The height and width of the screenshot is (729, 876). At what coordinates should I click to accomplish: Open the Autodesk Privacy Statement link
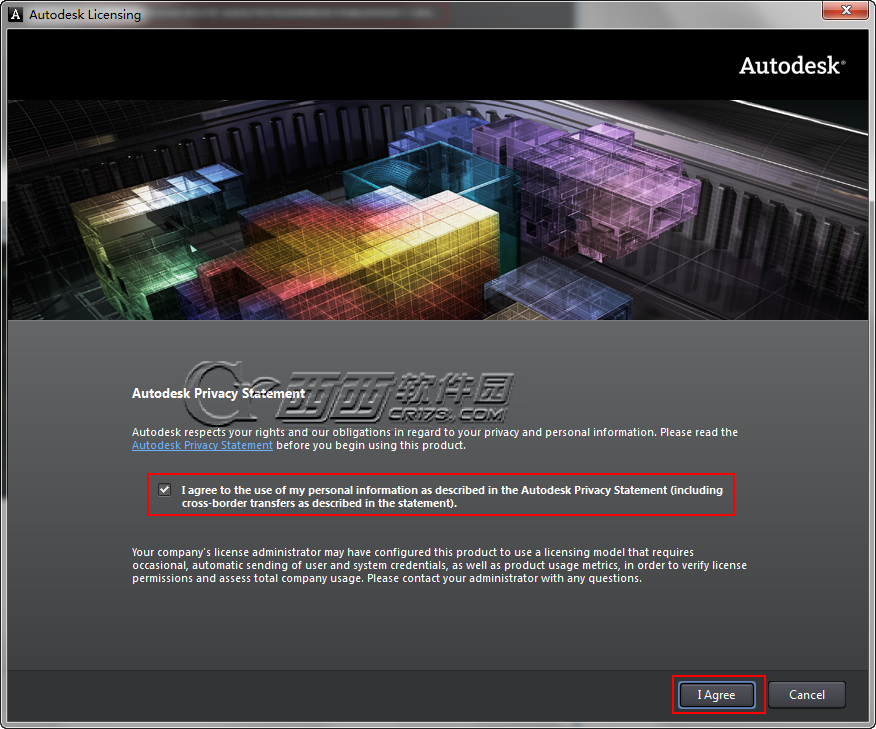[202, 445]
